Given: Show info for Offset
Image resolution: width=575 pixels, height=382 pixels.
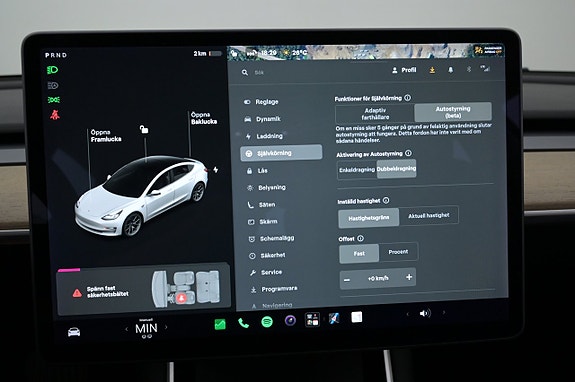Looking at the screenshot, I should (360, 238).
